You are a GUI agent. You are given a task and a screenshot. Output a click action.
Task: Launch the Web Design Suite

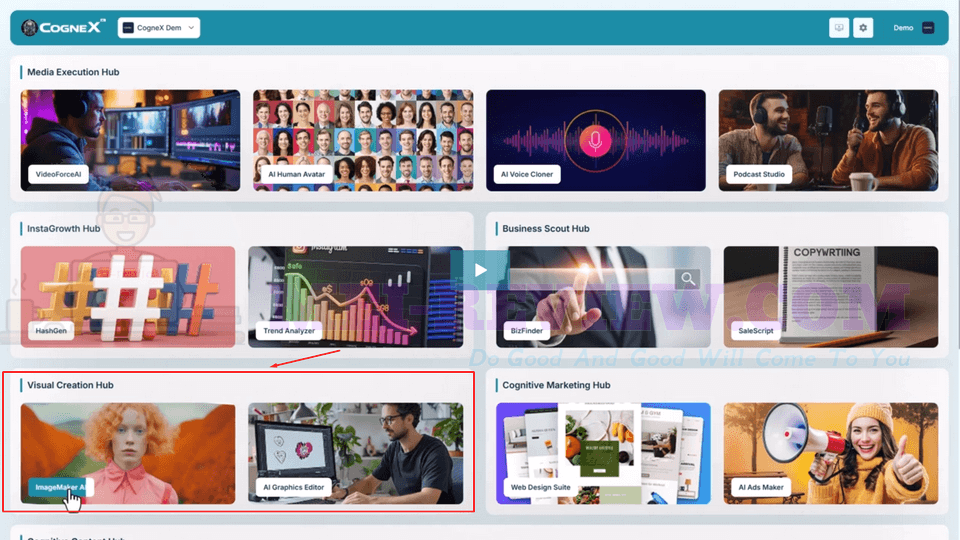(x=603, y=454)
